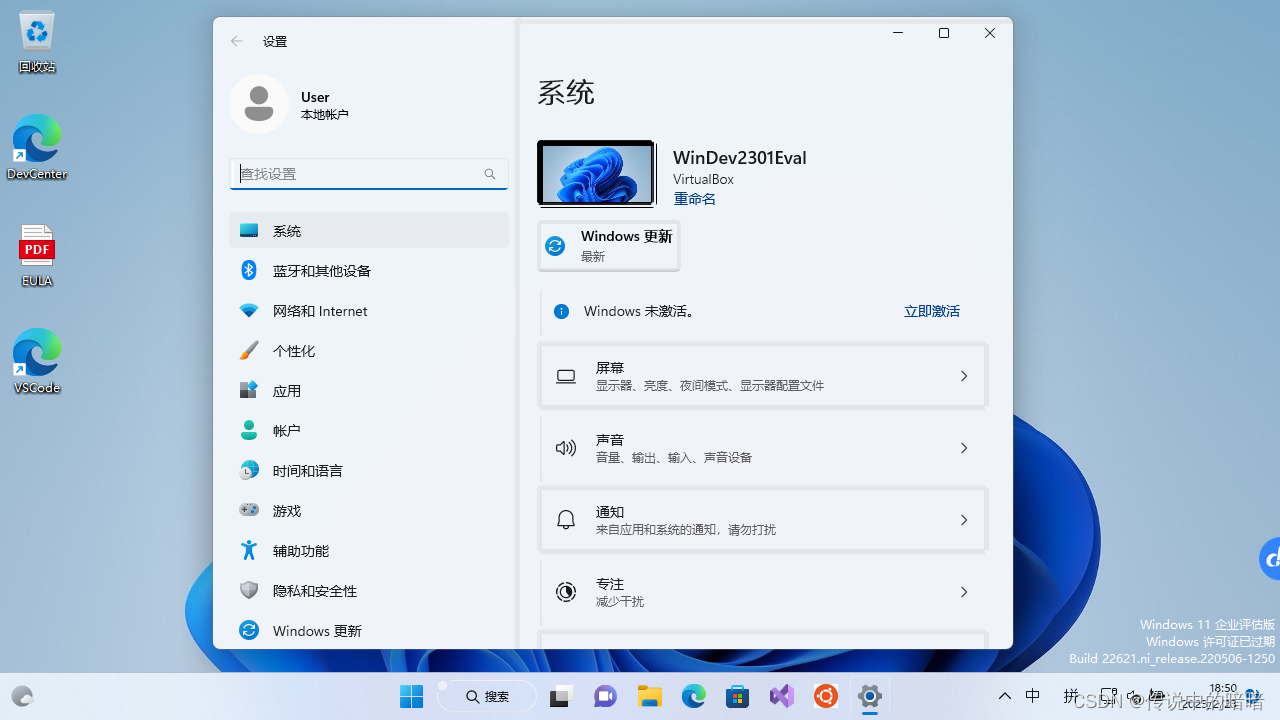The width and height of the screenshot is (1280, 720).
Task: Open the 游戏 settings category
Action: [x=369, y=511]
